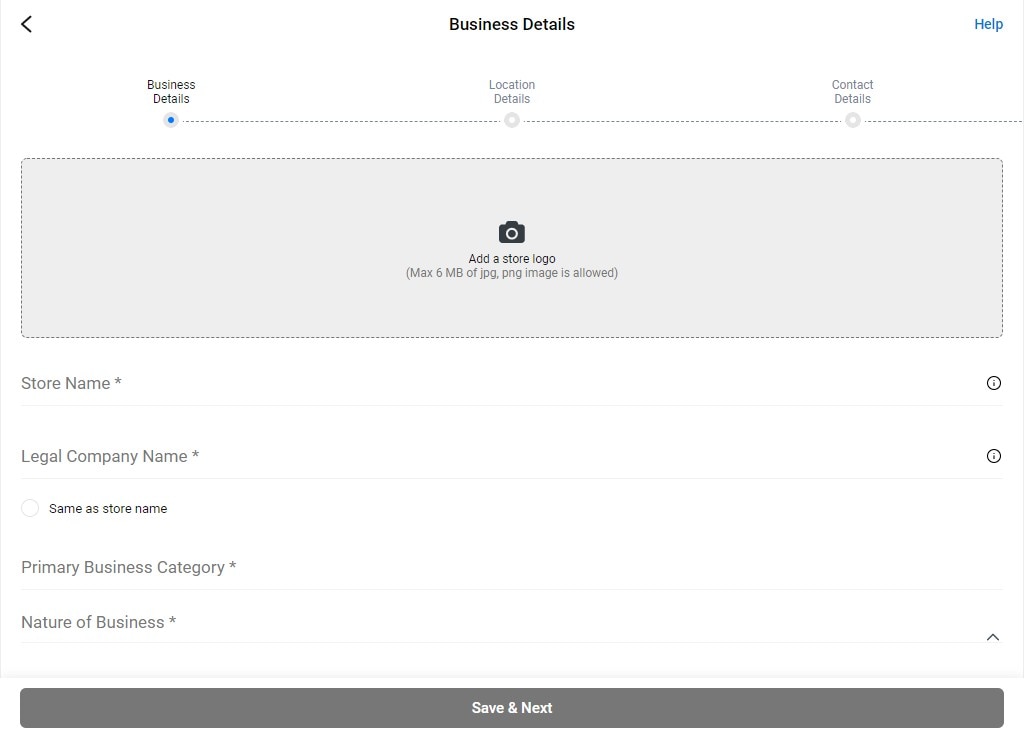The height and width of the screenshot is (739, 1024).
Task: Click the Legal Company Name input field
Action: pos(400,456)
